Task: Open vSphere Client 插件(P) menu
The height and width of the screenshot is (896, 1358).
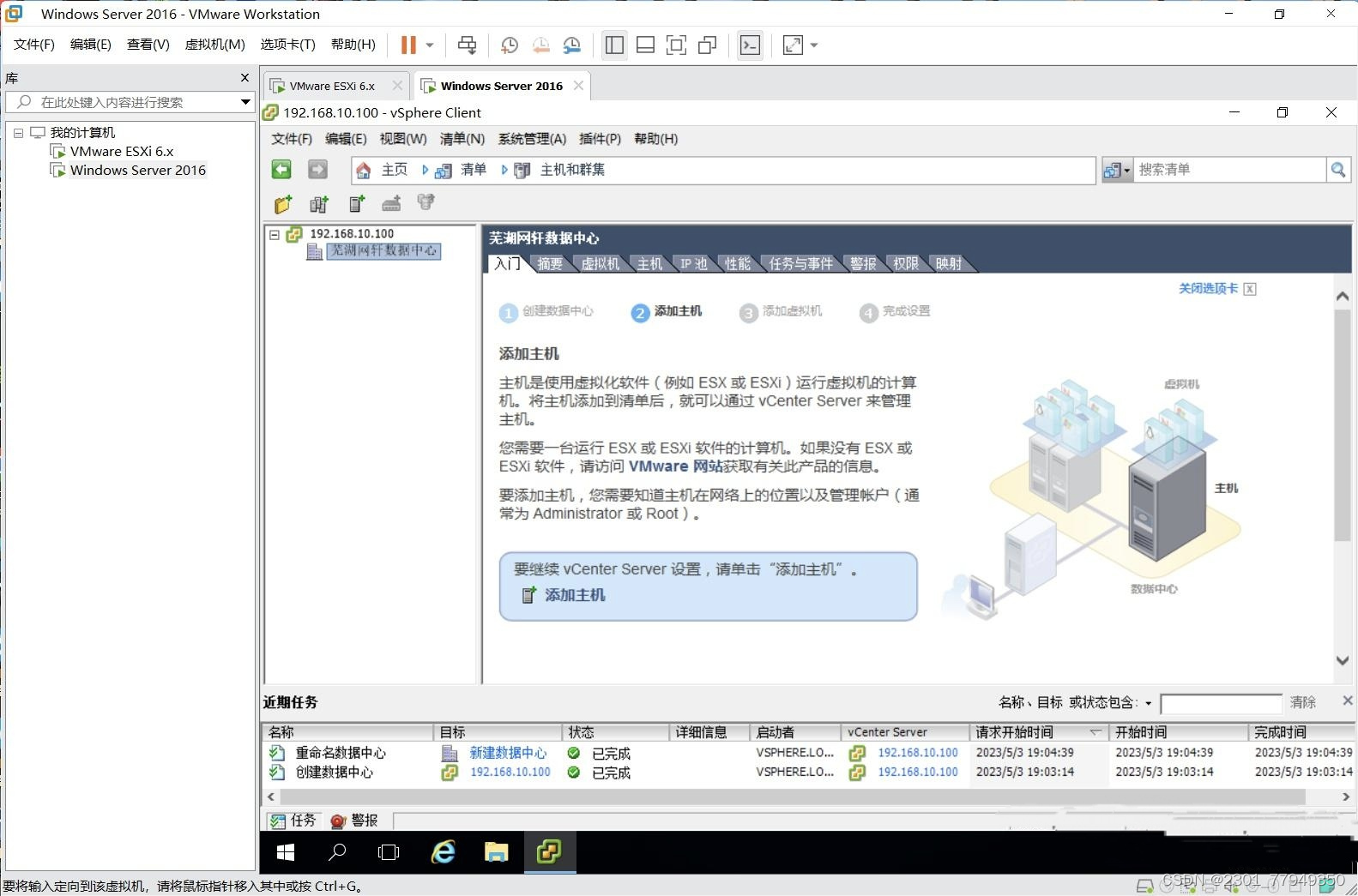Action: click(x=600, y=139)
